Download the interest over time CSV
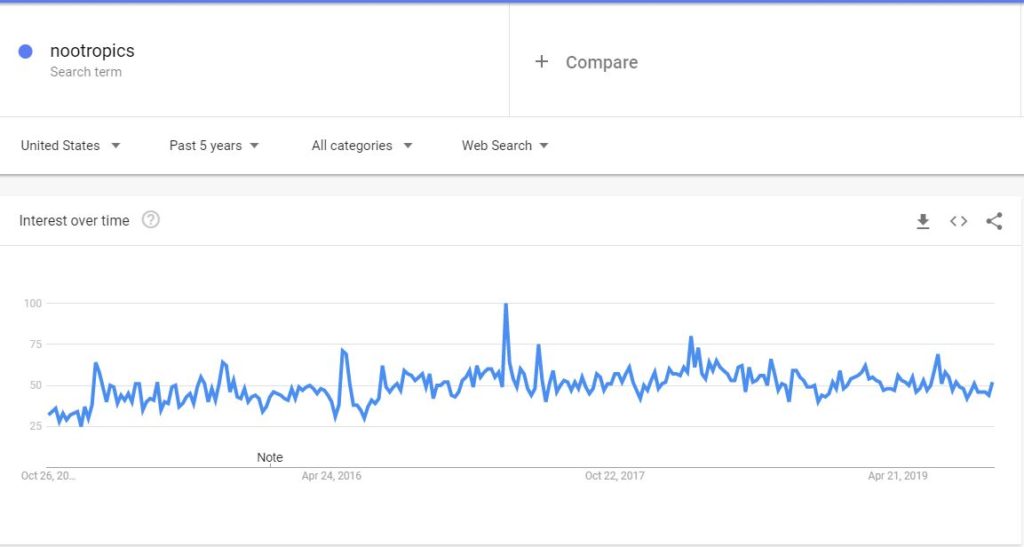1024x547 pixels. click(922, 221)
